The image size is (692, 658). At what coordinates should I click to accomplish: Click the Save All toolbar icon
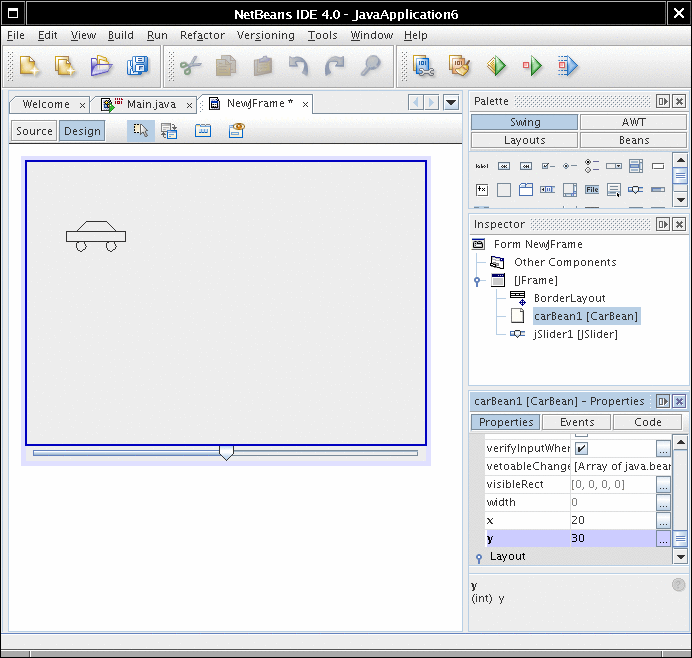coord(137,66)
